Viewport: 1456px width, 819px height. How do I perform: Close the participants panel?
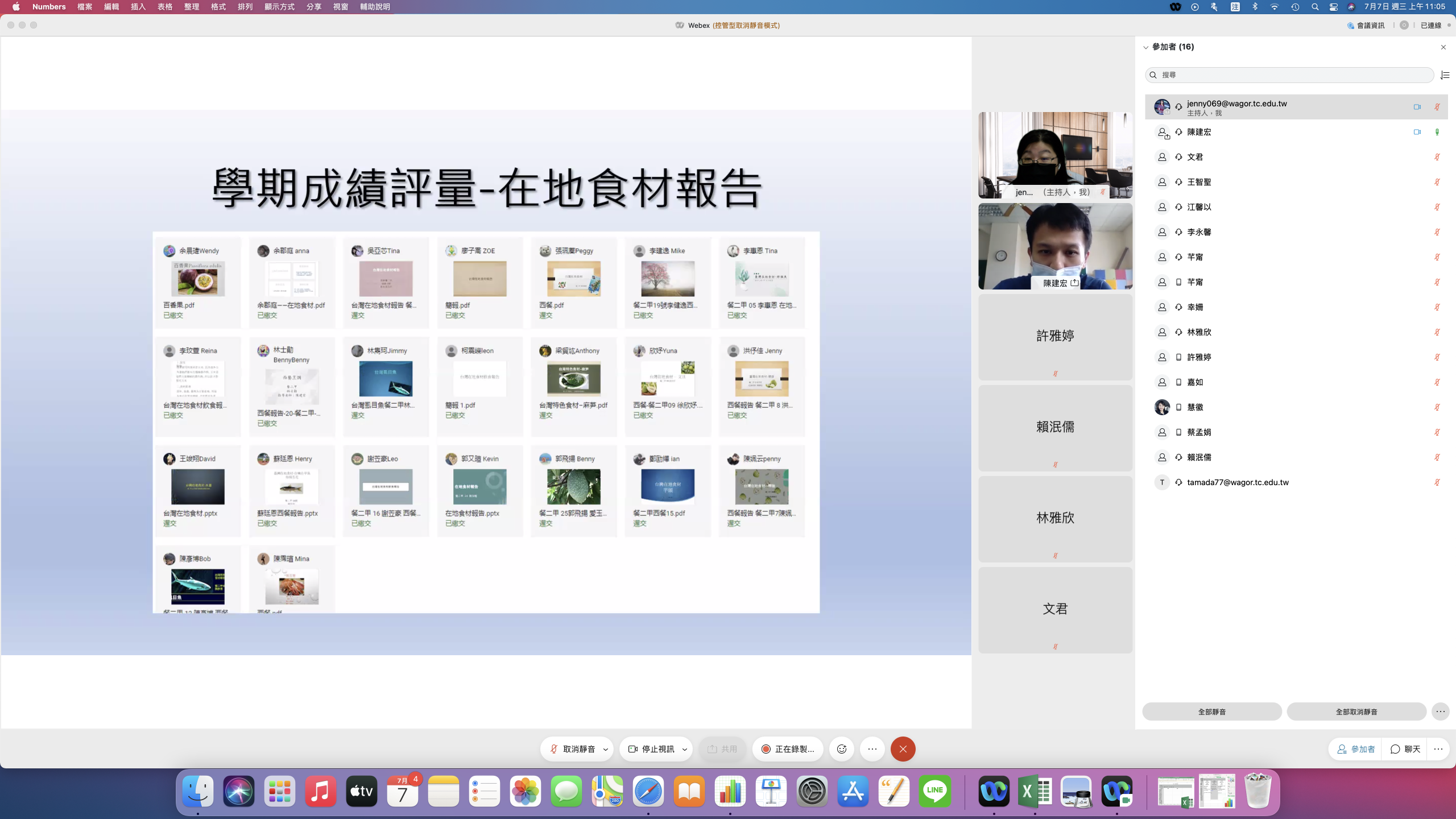1443,47
